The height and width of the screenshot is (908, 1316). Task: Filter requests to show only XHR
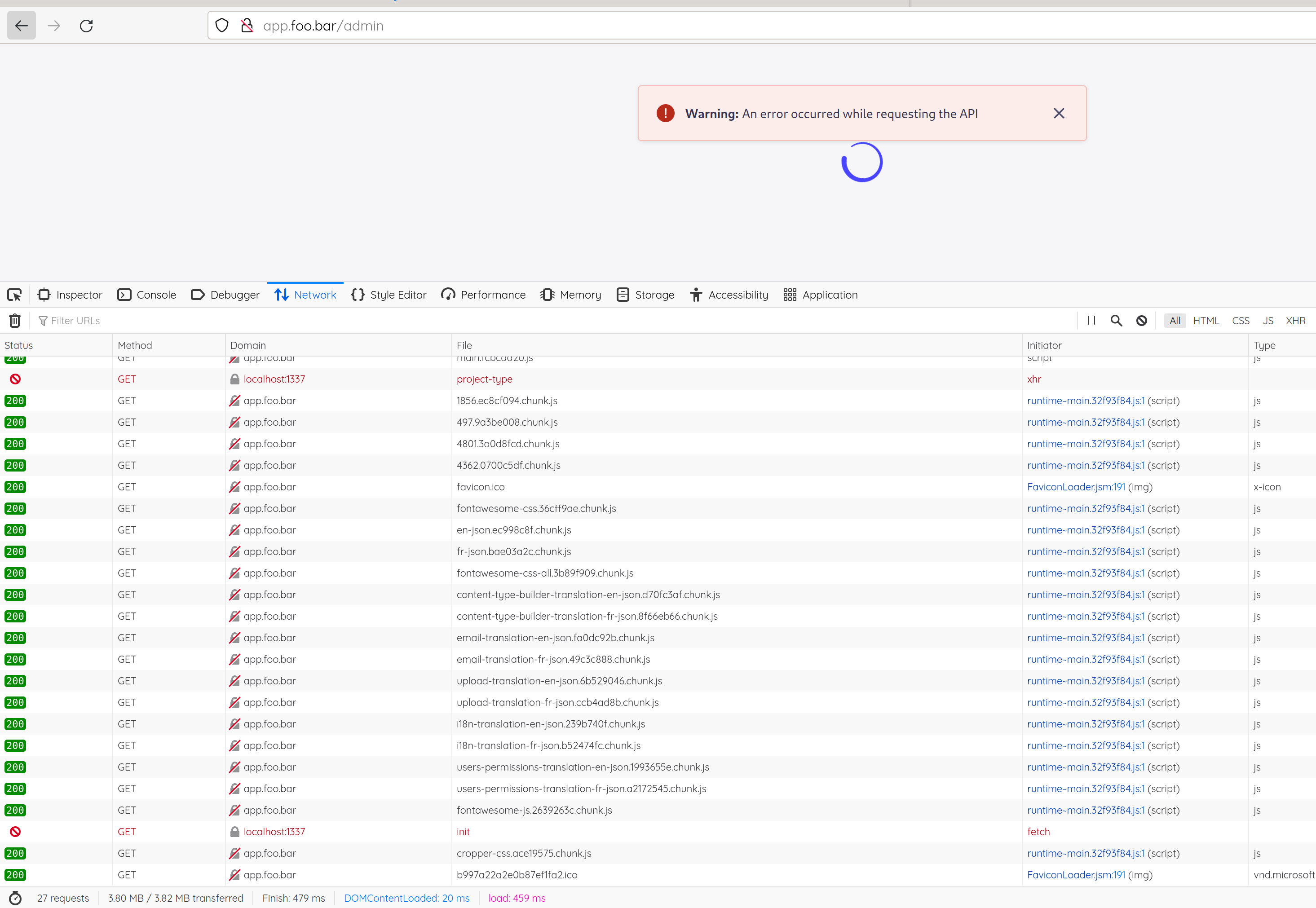click(1295, 320)
